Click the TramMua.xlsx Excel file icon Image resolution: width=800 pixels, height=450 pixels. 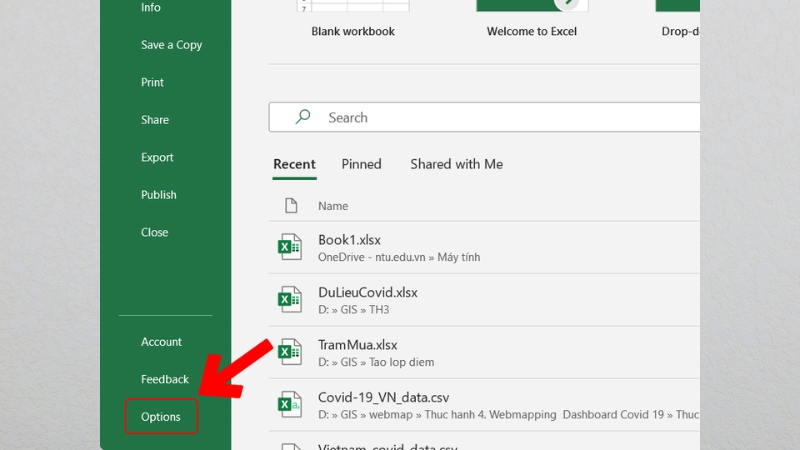tap(289, 352)
